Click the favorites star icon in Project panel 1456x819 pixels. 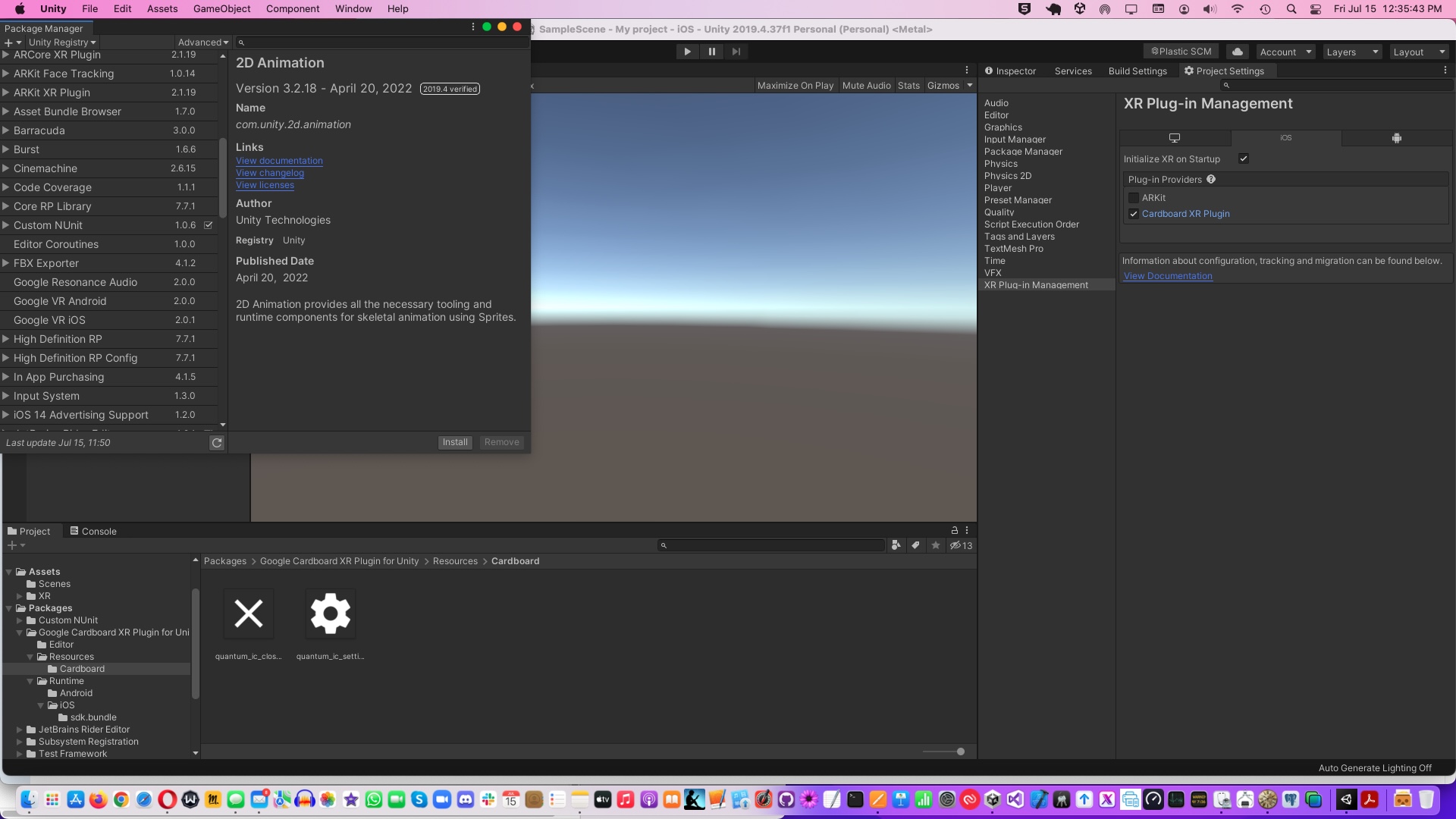(x=936, y=545)
